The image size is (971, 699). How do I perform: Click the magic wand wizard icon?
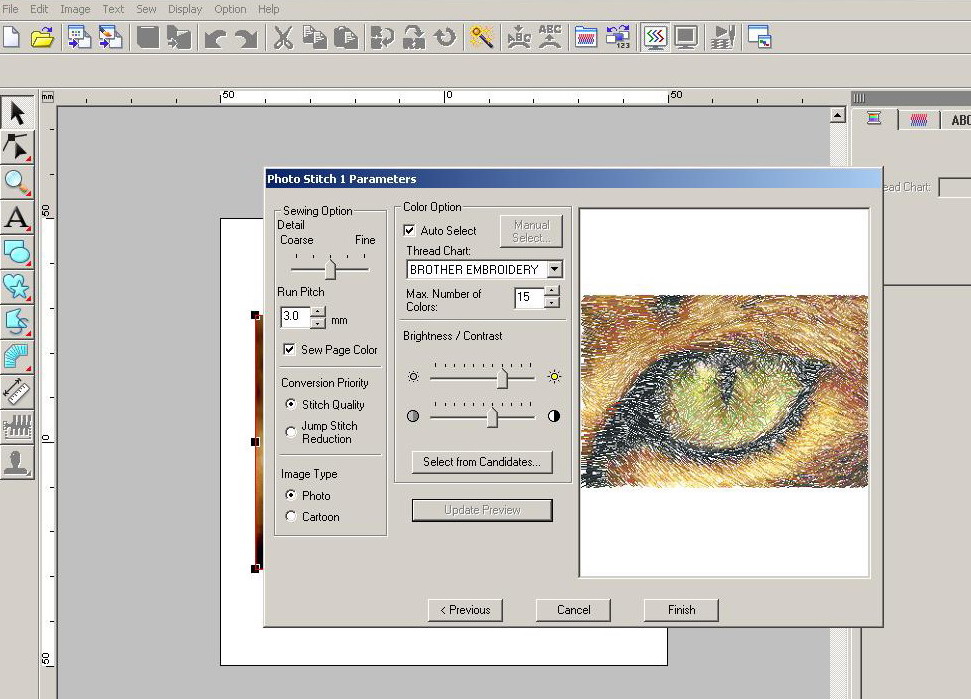[x=483, y=38]
